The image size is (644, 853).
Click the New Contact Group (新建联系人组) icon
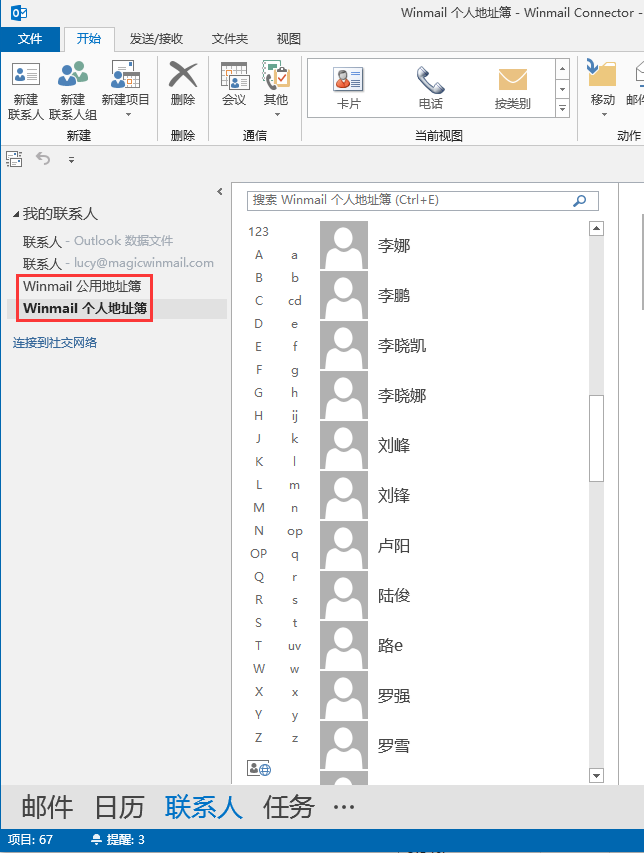[72, 76]
